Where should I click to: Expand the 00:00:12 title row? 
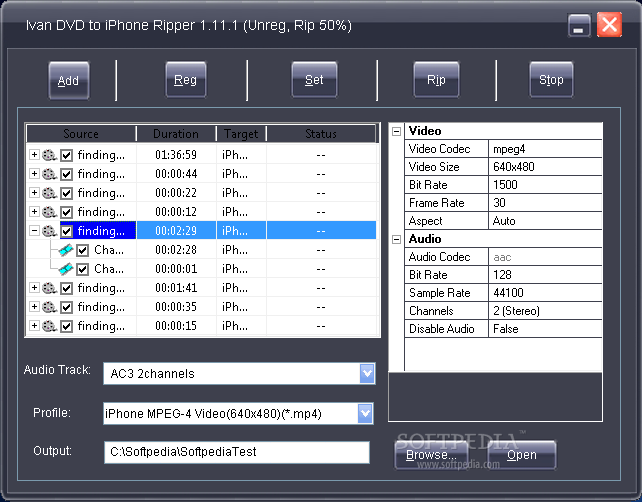[x=34, y=211]
